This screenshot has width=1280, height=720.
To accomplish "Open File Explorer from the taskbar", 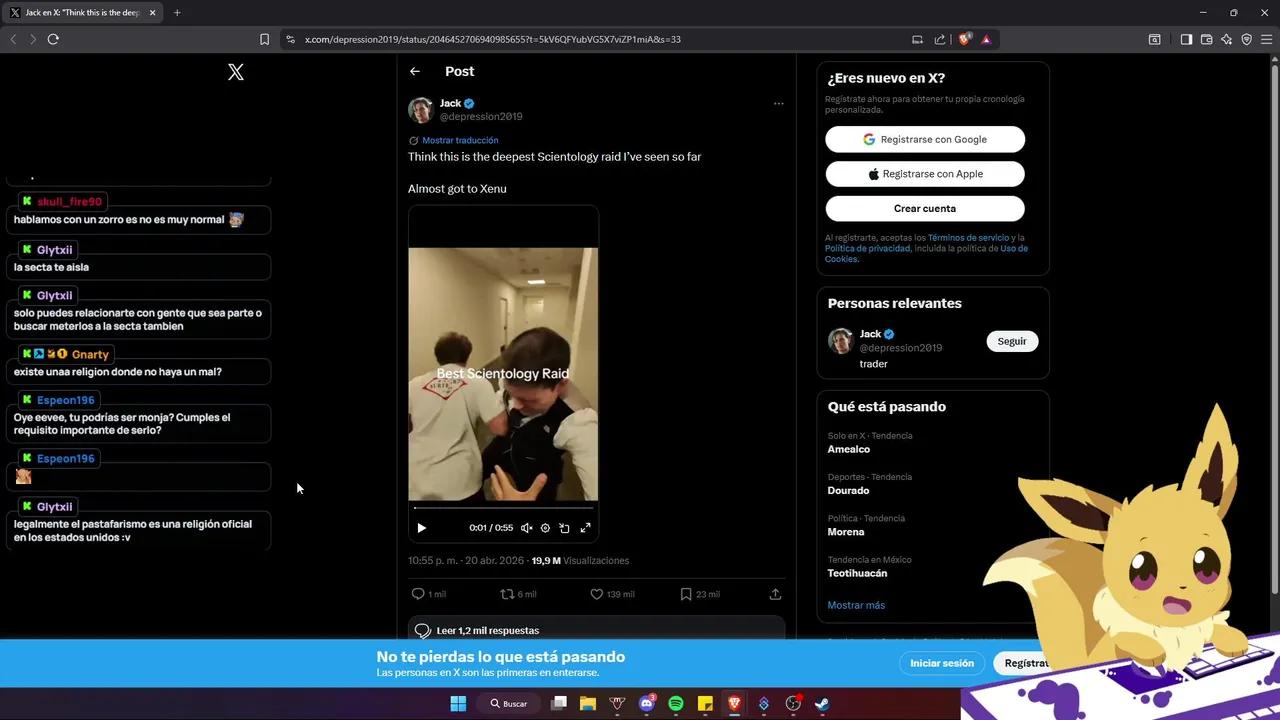I will [x=588, y=703].
